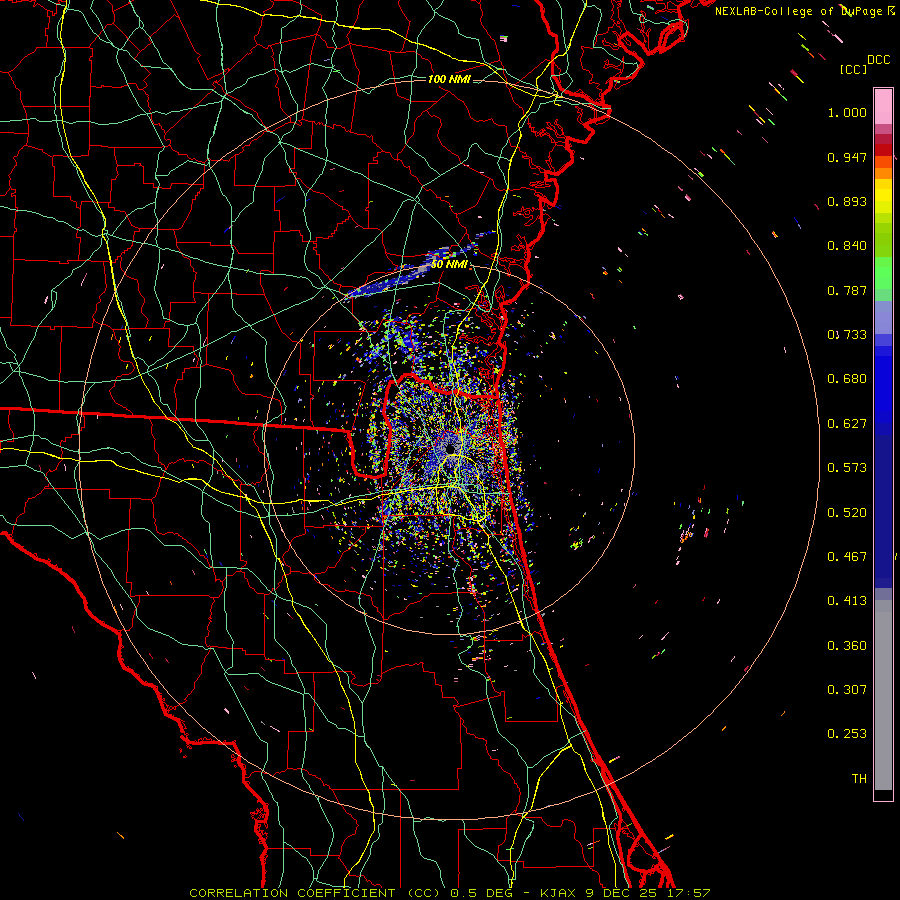
Task: Click the [CC] units label
Action: tap(853, 69)
